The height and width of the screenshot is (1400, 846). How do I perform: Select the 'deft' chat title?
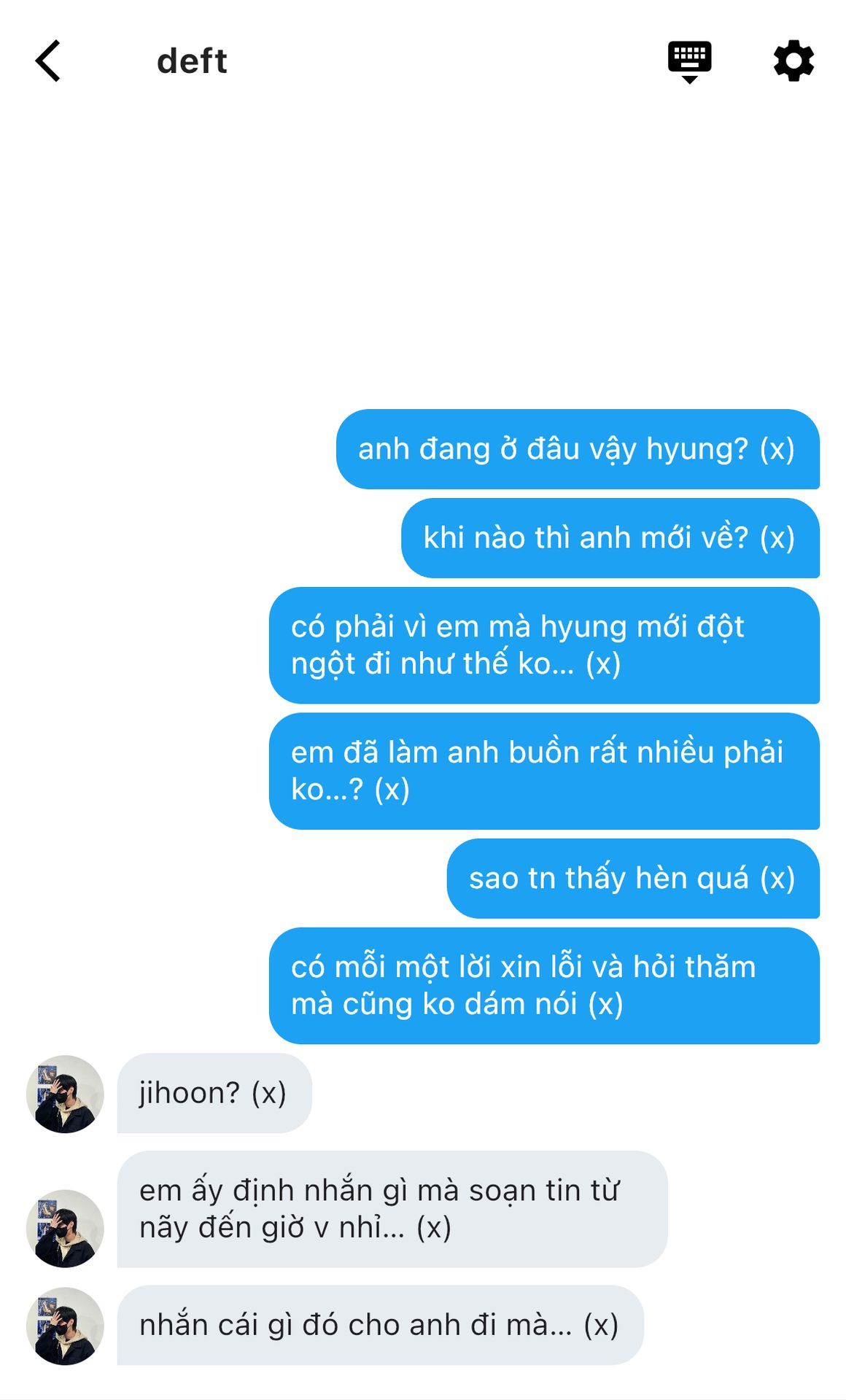click(192, 61)
